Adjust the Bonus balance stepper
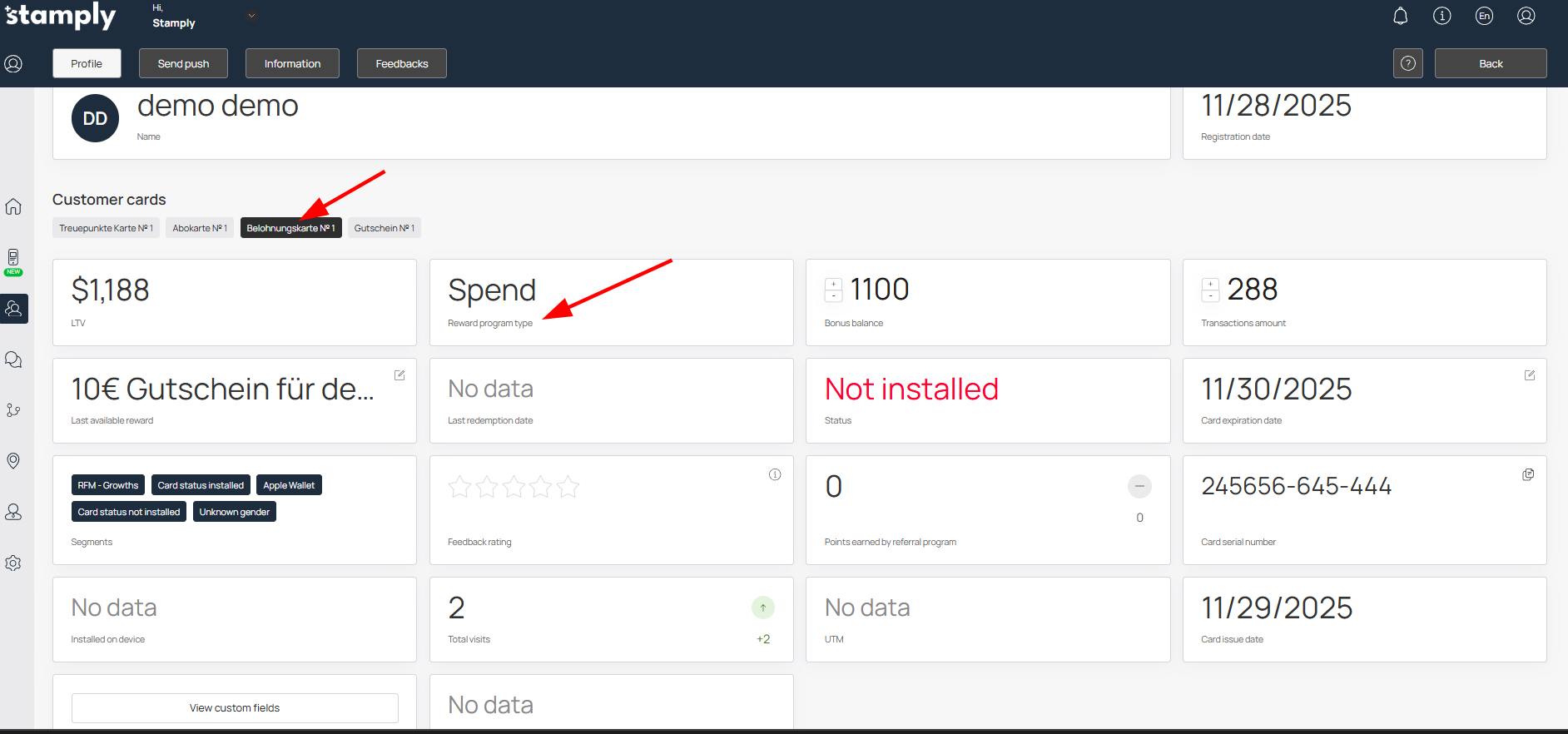1568x734 pixels. (833, 290)
